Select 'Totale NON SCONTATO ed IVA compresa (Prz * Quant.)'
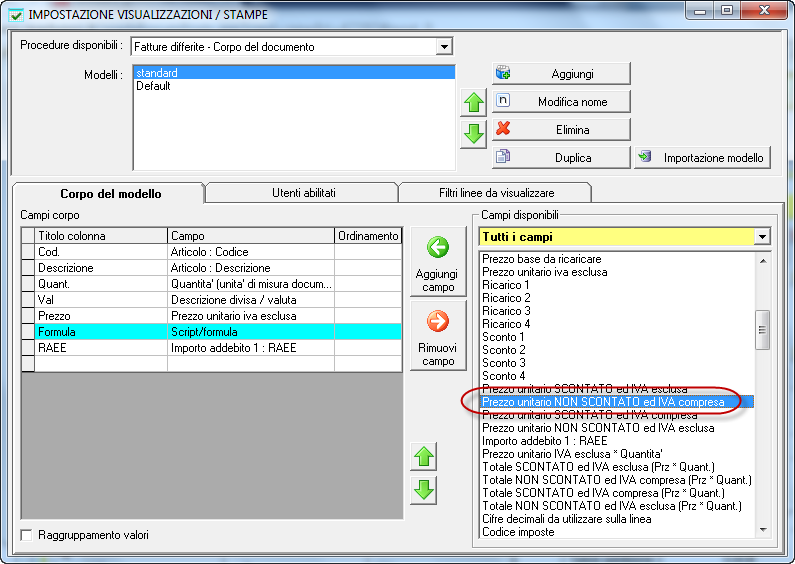Screen dimensions: 795x564 [617, 480]
